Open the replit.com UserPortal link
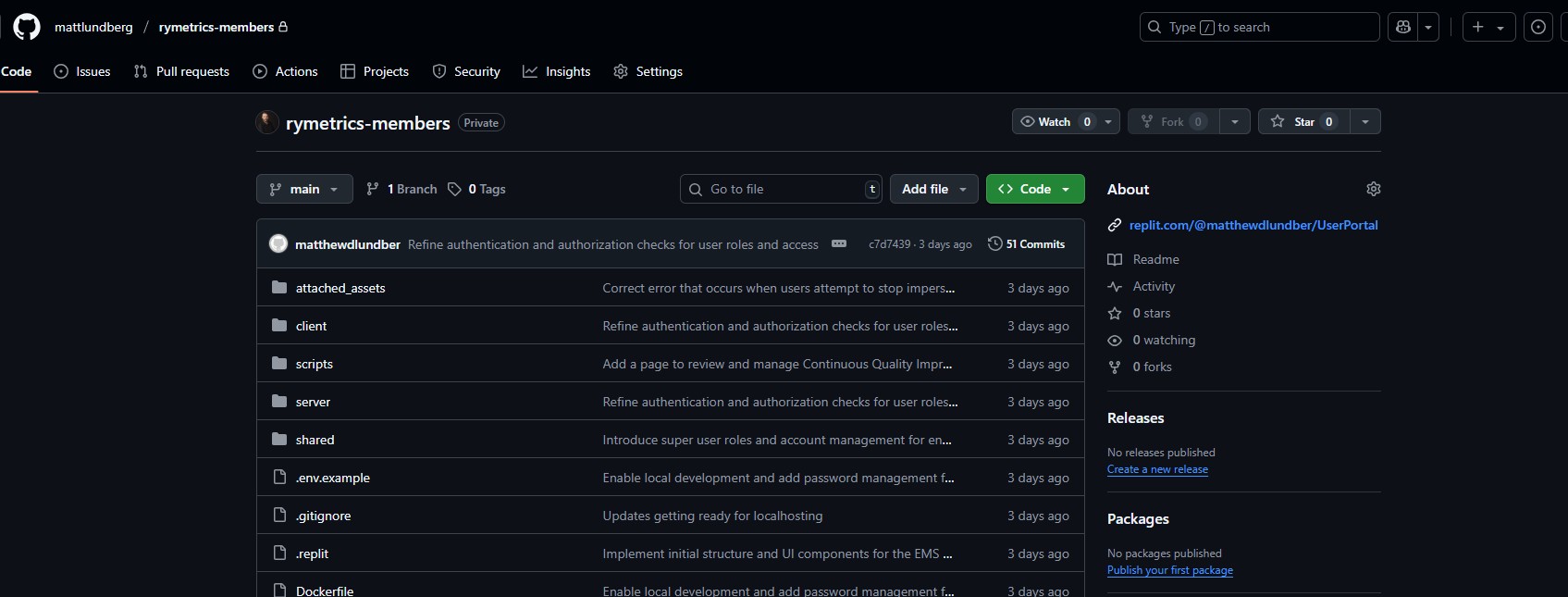1568x597 pixels. coord(1253,225)
